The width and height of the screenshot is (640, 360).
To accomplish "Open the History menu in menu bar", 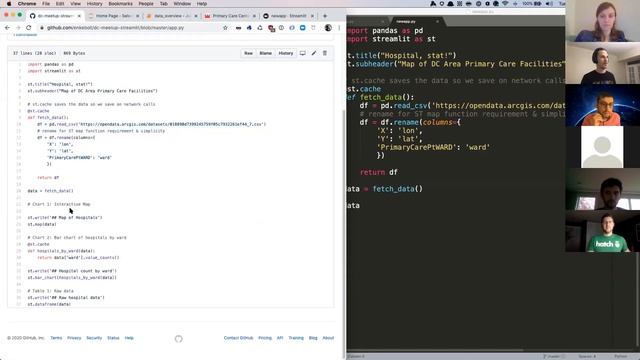I will tap(94, 4).
